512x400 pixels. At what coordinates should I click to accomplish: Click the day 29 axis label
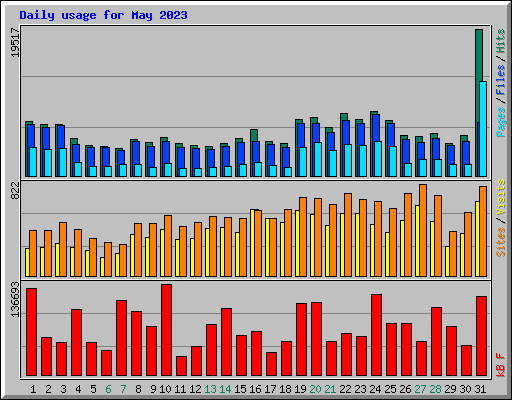coord(450,389)
